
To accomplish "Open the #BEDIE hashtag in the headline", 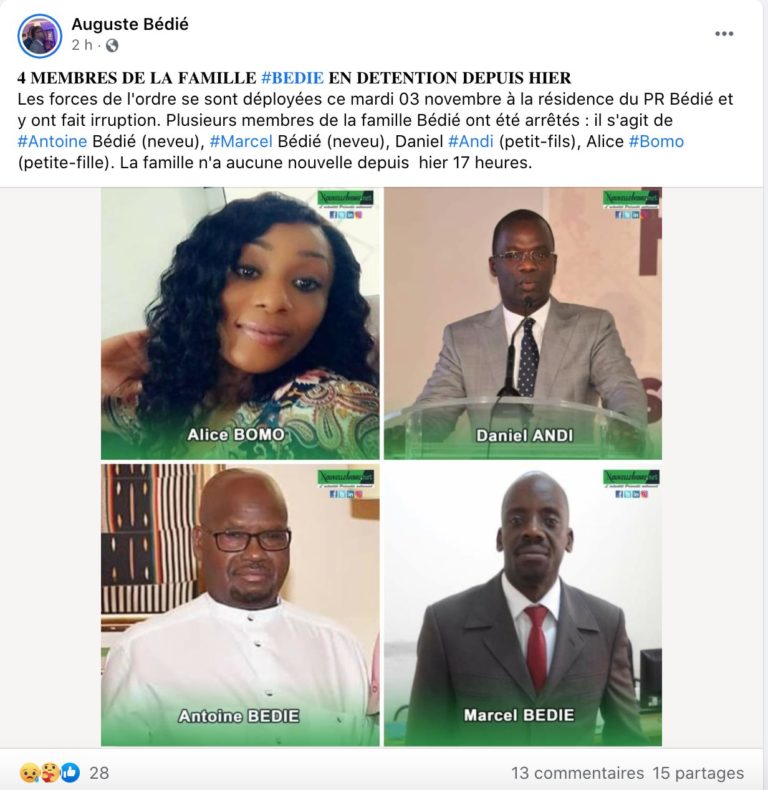I will click(x=292, y=78).
